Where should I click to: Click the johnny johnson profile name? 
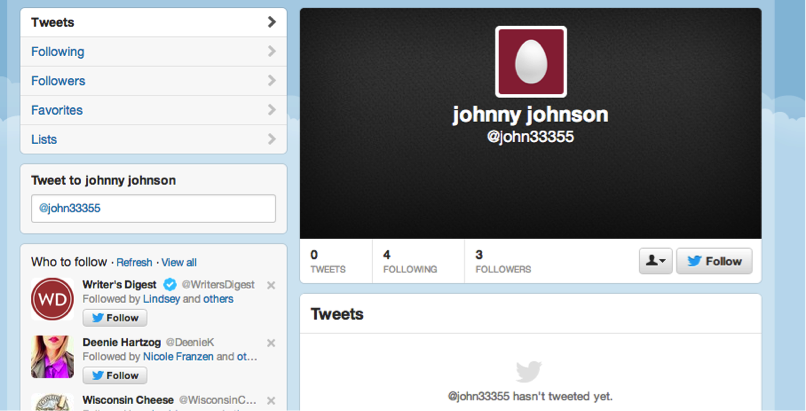point(530,115)
